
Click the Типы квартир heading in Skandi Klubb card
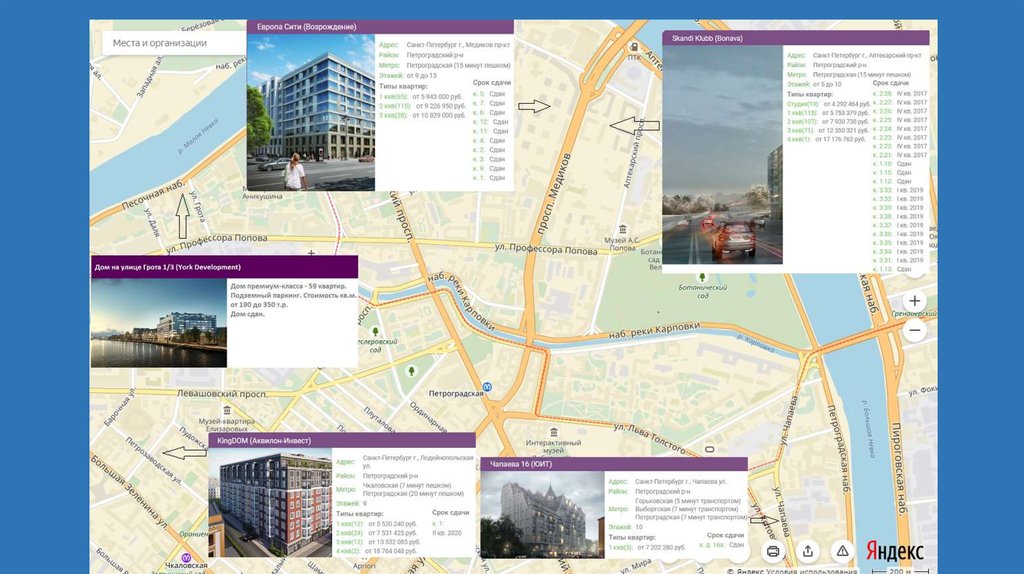tap(810, 95)
